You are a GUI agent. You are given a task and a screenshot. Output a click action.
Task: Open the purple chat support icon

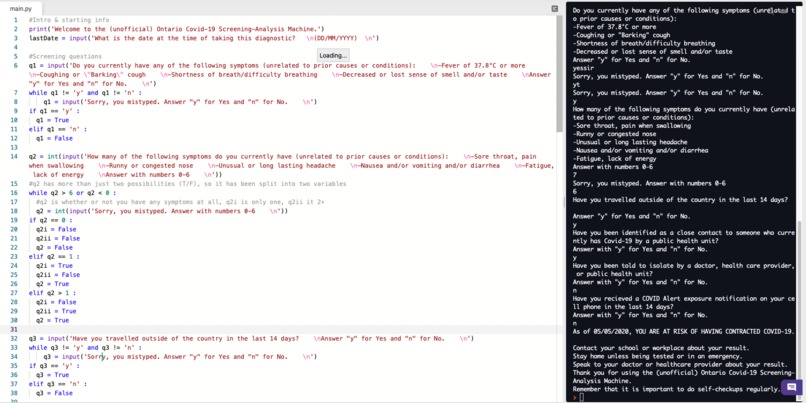[792, 387]
